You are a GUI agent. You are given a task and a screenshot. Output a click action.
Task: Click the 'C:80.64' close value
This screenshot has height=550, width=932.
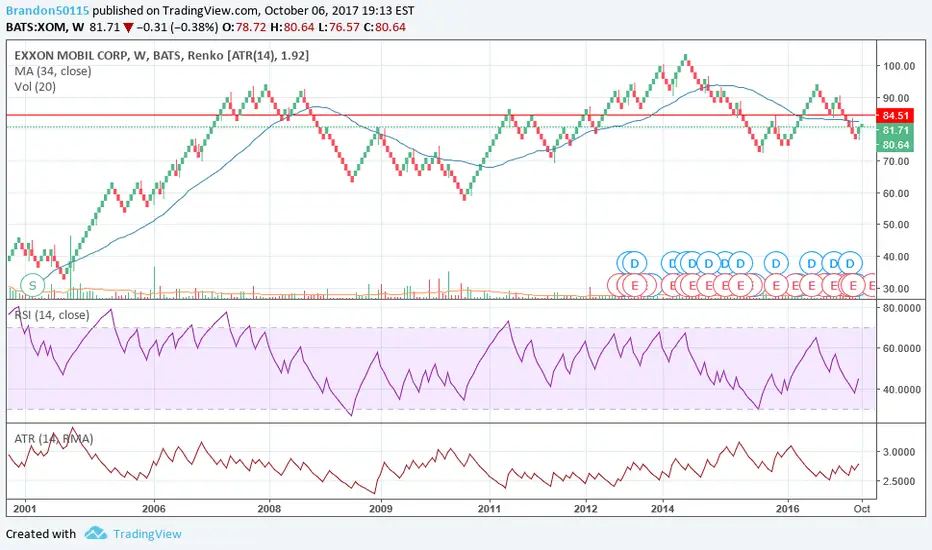(x=385, y=27)
